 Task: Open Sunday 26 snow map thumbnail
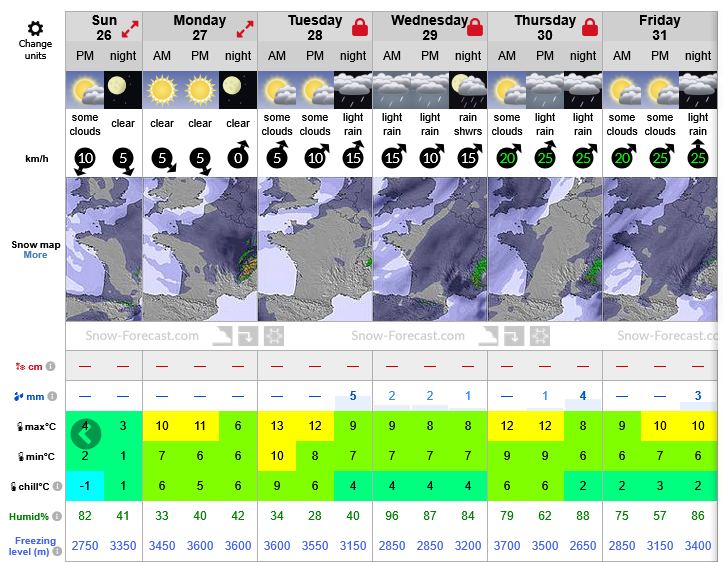104,249
